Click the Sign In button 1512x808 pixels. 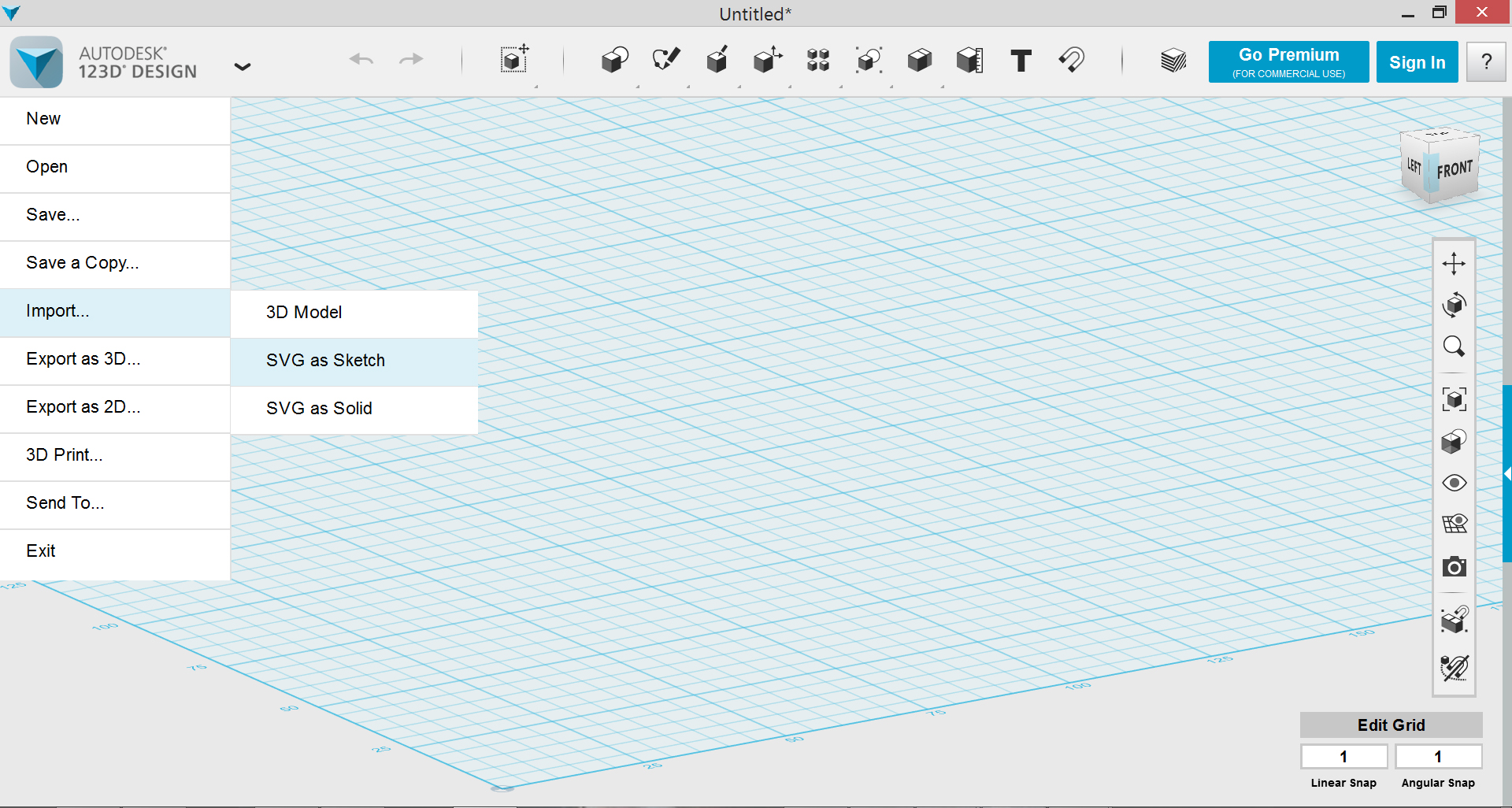pos(1417,62)
